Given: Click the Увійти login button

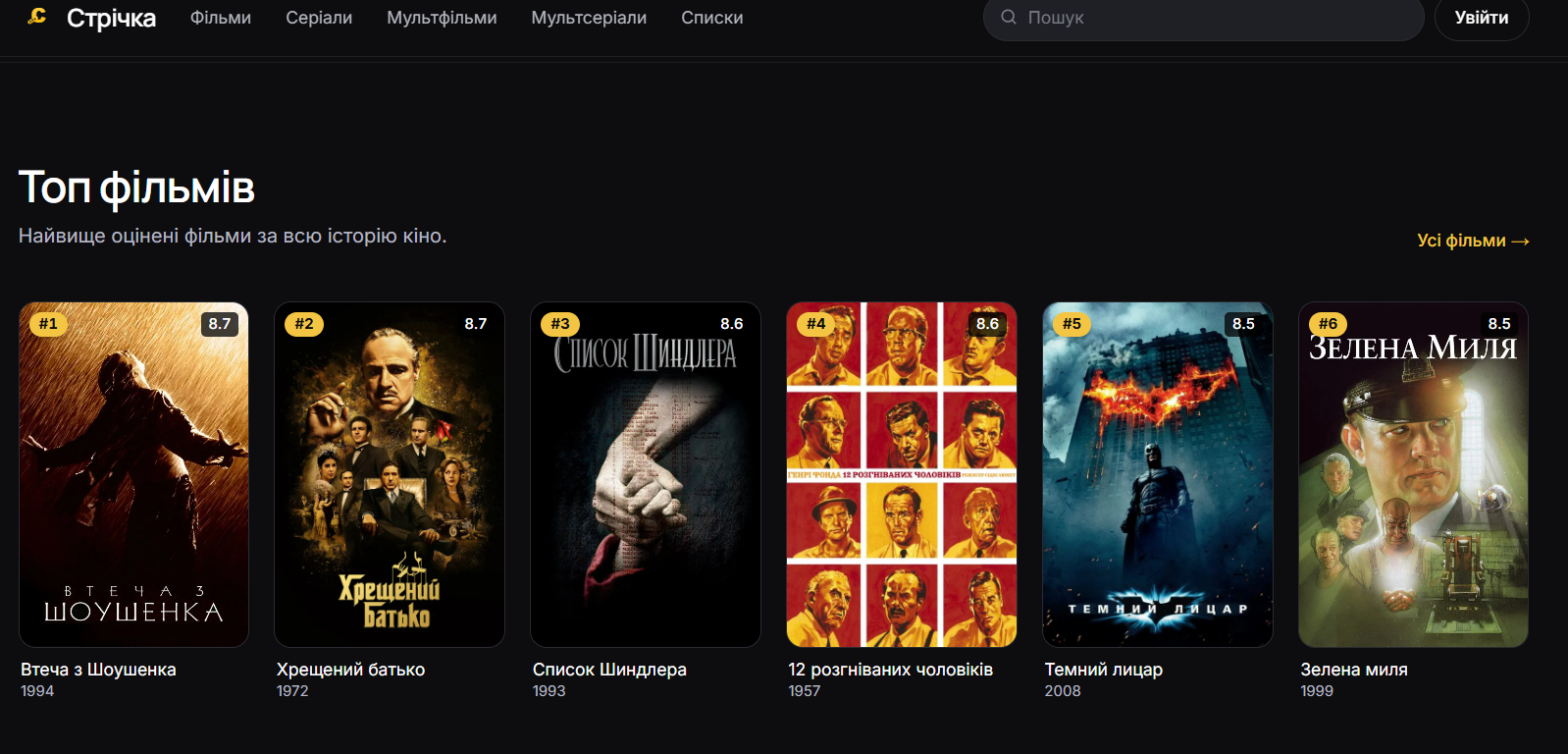Looking at the screenshot, I should point(1482,18).
